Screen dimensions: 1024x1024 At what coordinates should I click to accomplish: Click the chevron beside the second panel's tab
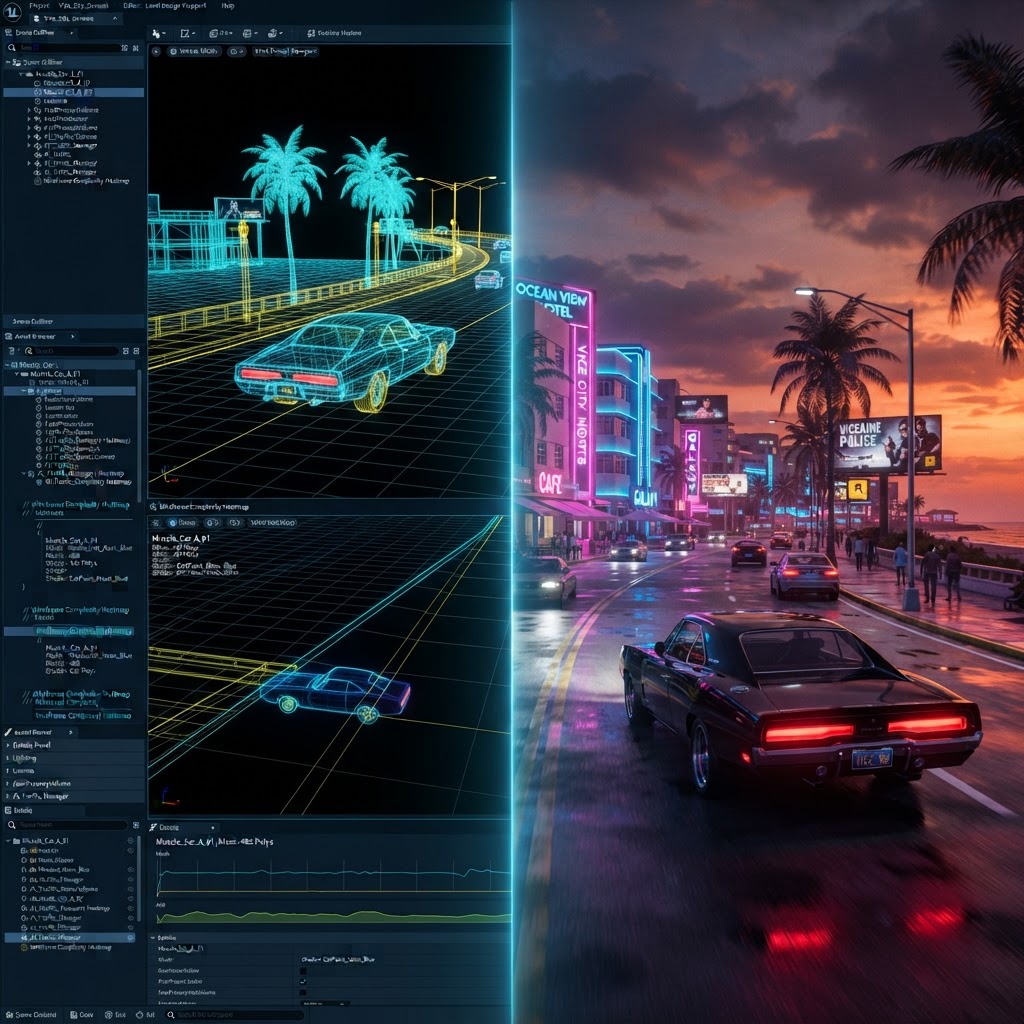tap(72, 337)
